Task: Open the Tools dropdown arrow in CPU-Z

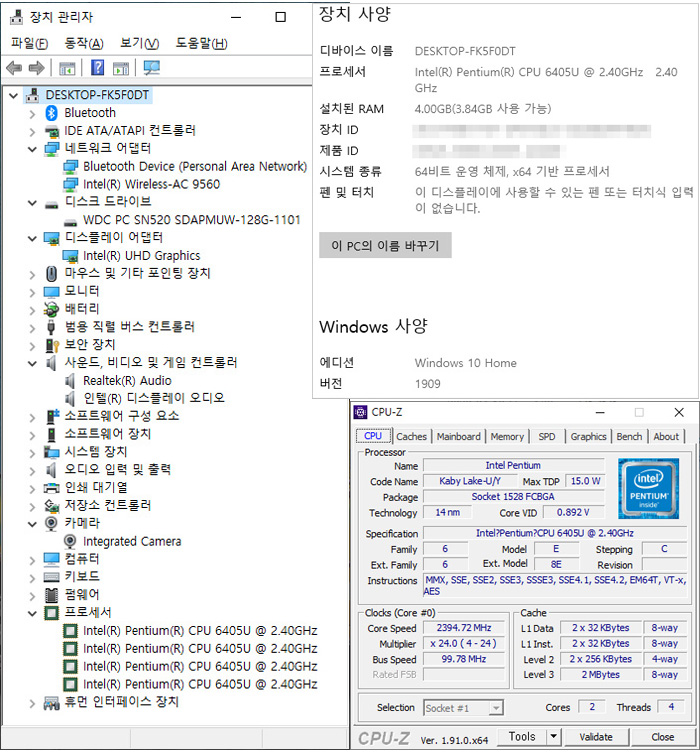Action: (x=553, y=736)
